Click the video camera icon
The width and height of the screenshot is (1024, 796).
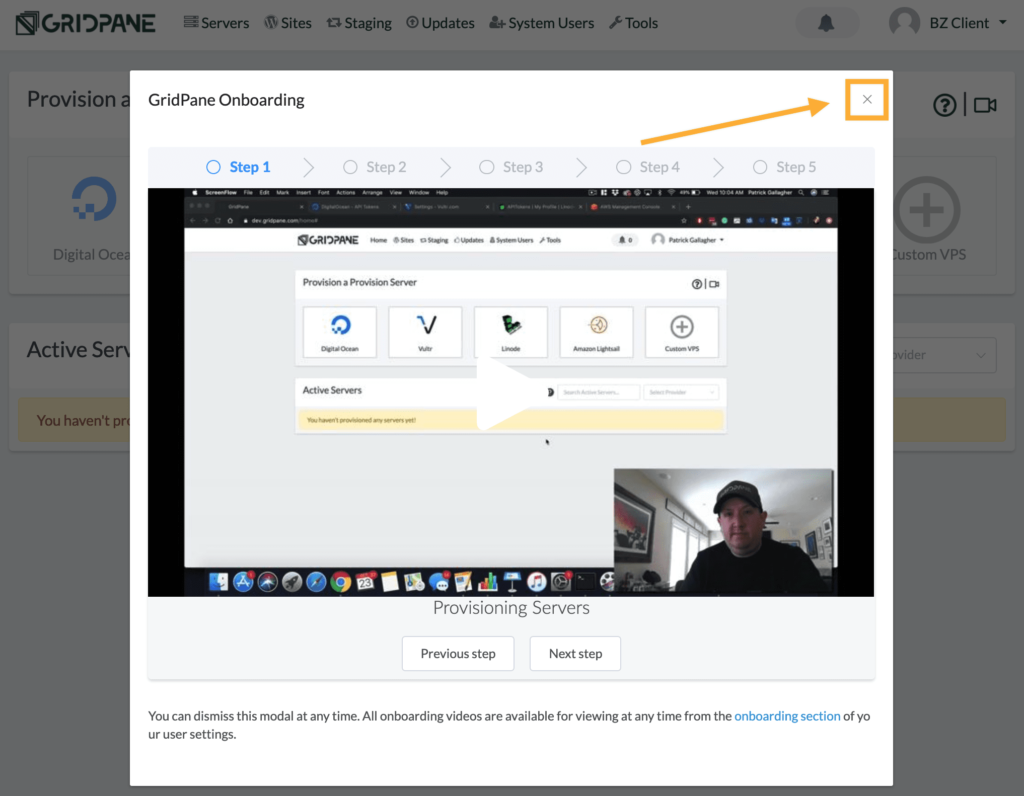pyautogui.click(x=985, y=105)
